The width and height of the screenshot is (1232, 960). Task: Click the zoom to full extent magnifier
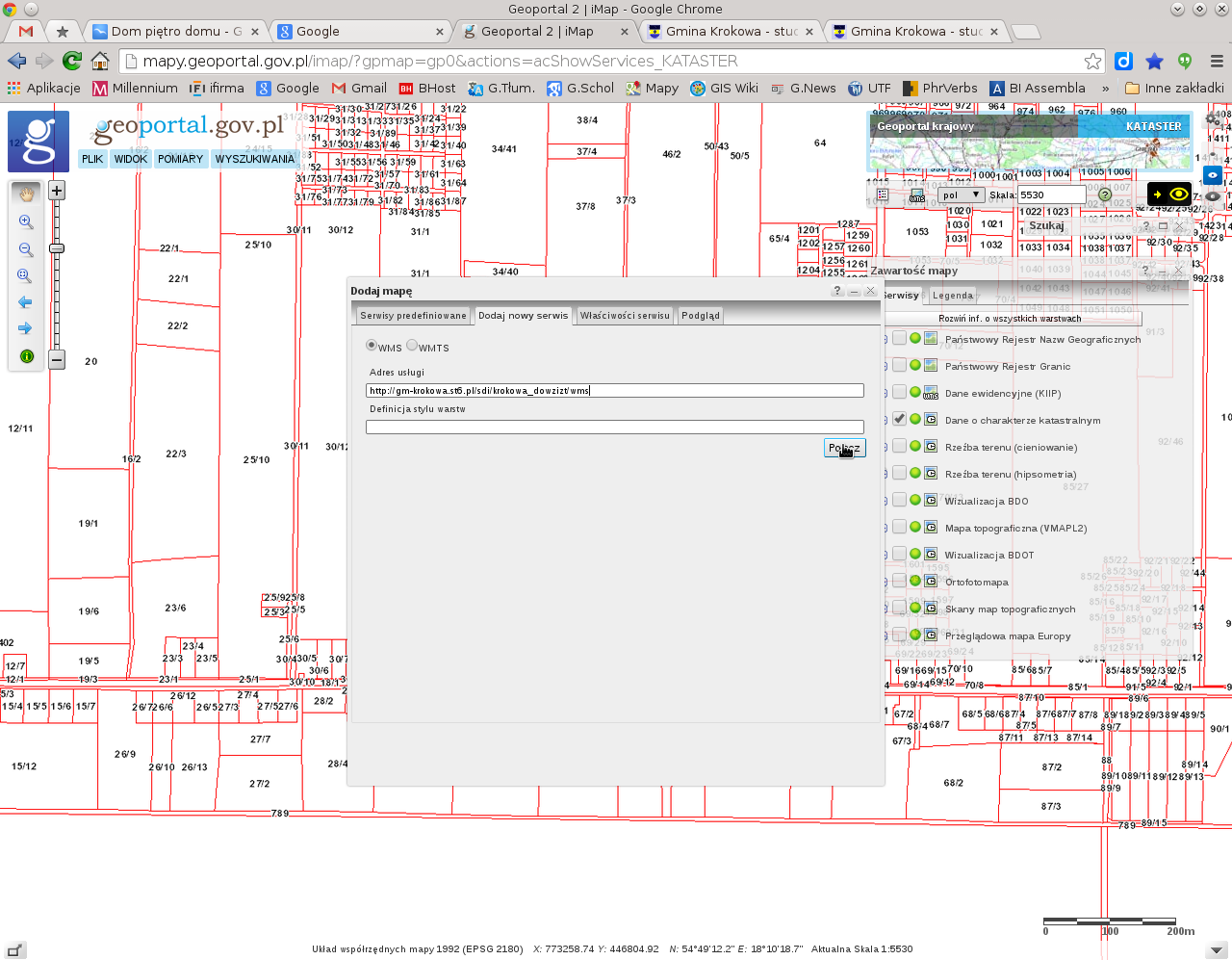[x=26, y=276]
